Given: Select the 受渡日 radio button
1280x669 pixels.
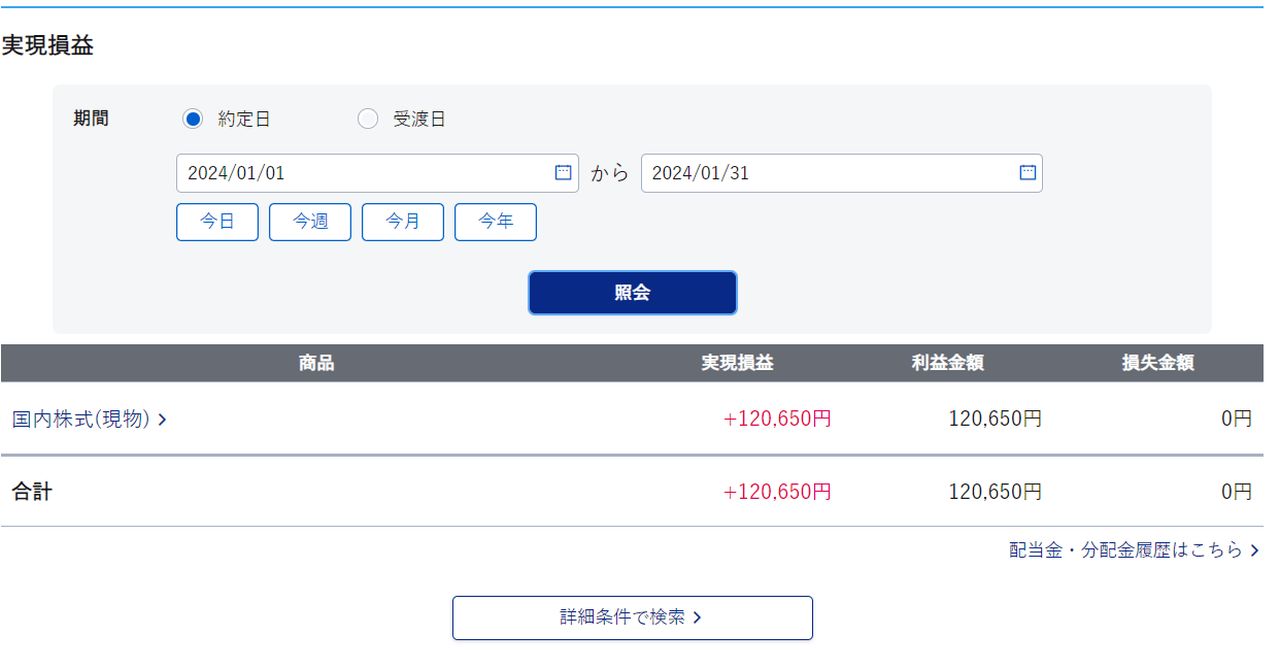Looking at the screenshot, I should tap(368, 119).
